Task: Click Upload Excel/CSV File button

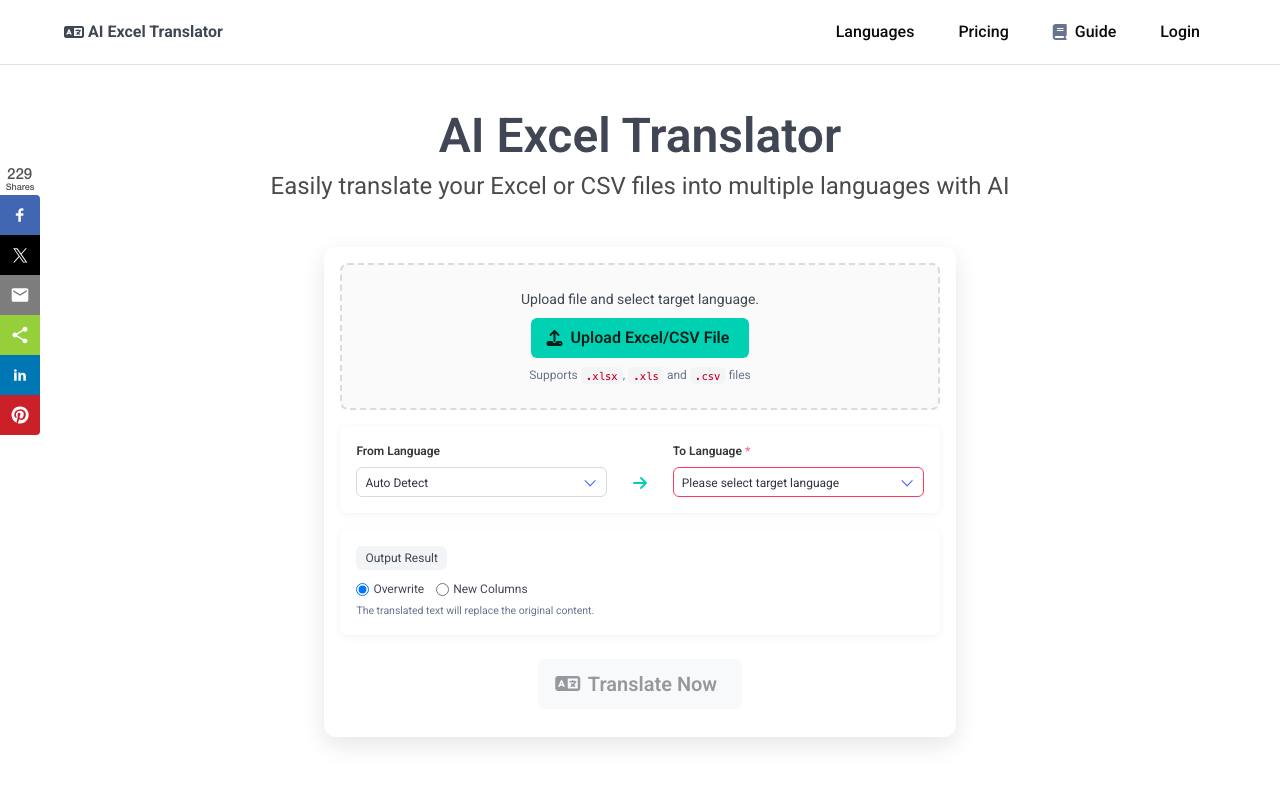Action: click(x=640, y=338)
